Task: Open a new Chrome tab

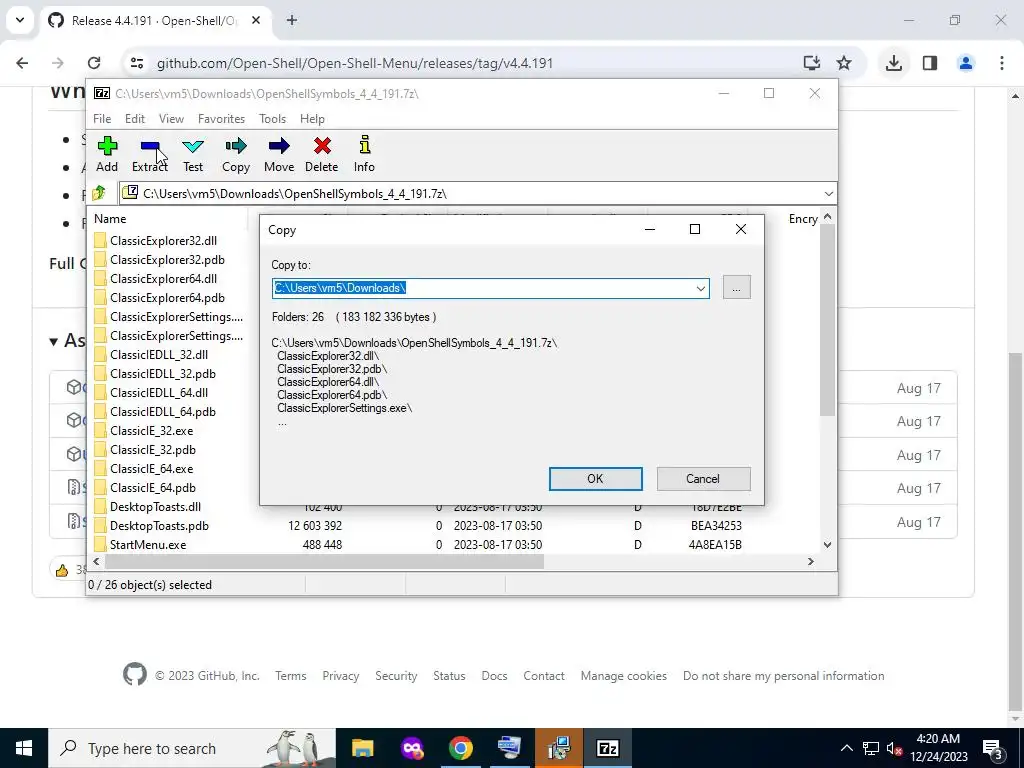Action: point(292,20)
